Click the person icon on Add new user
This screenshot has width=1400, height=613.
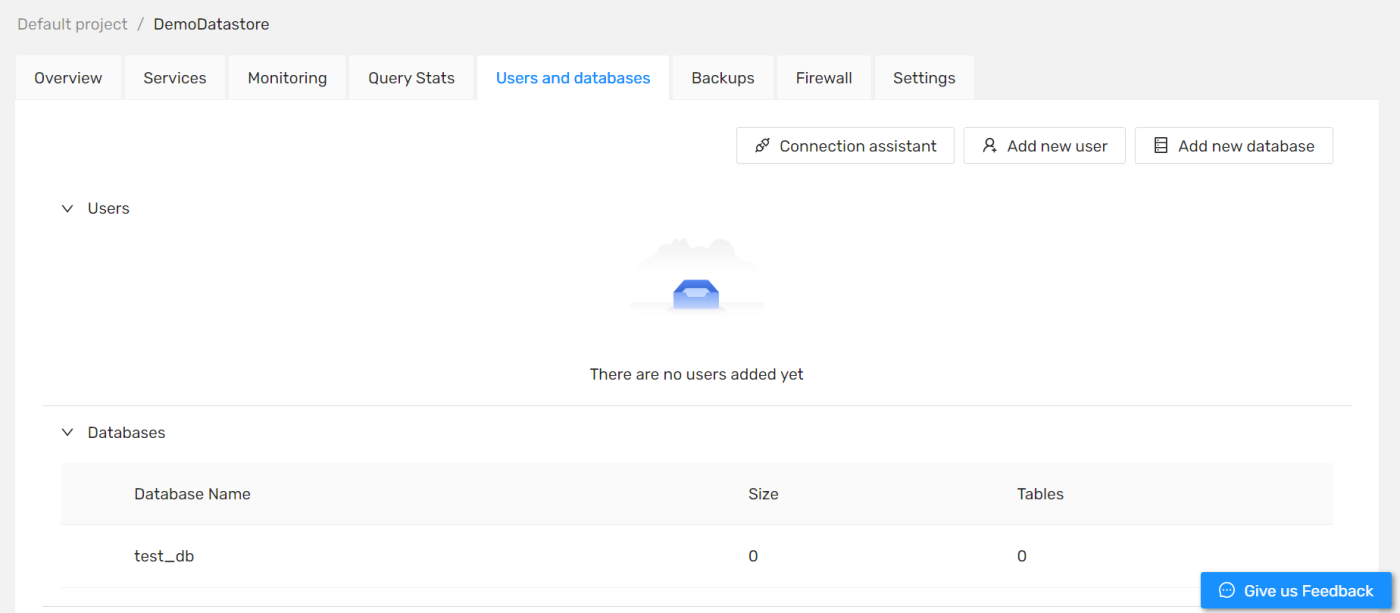point(988,145)
